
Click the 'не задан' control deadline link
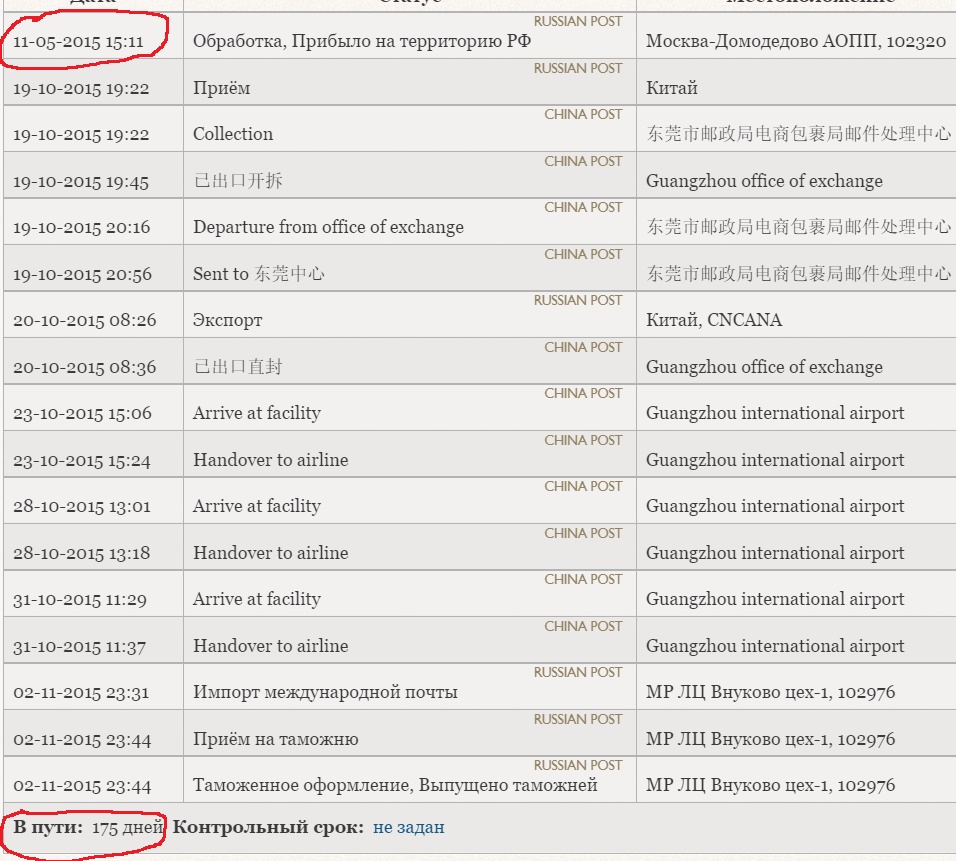pos(408,827)
